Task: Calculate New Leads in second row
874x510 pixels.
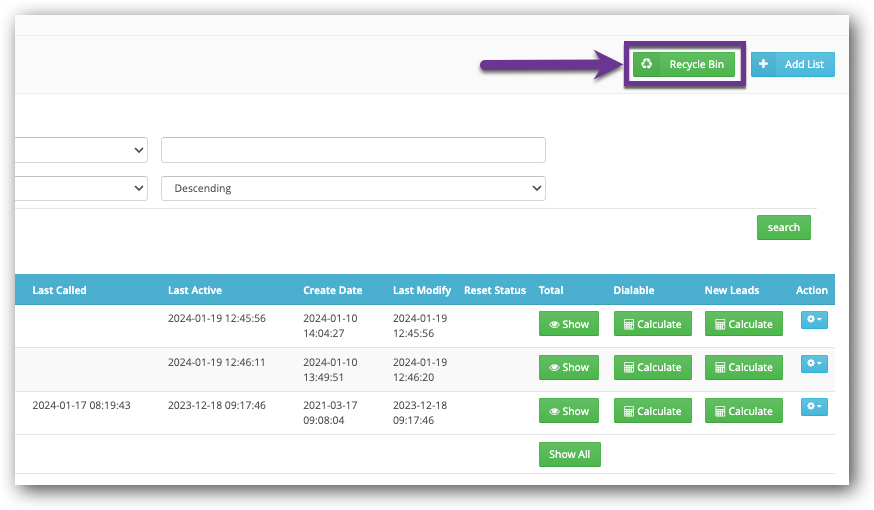Action: coord(743,367)
